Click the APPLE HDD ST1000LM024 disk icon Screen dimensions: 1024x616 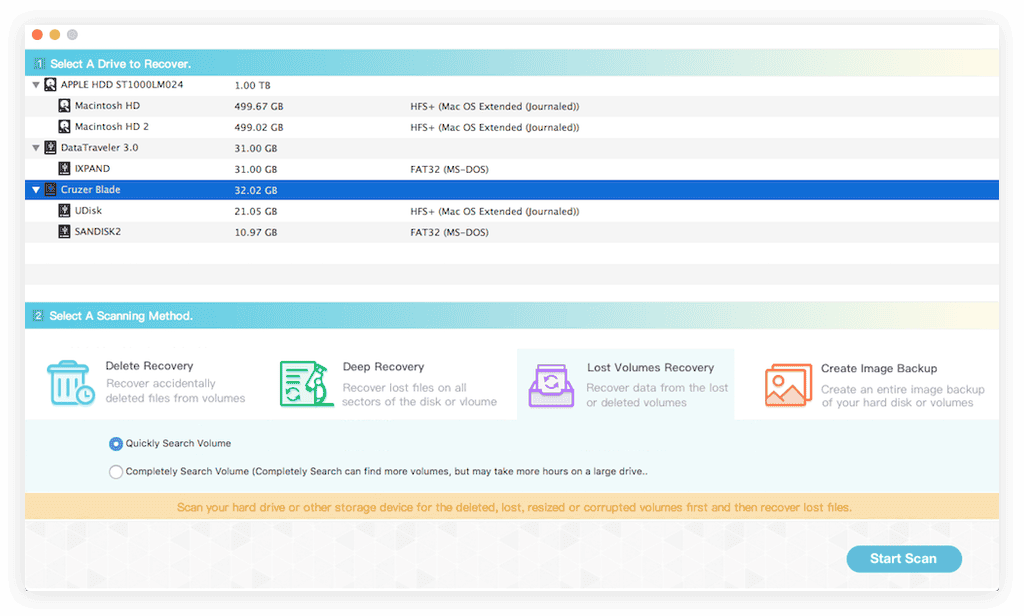(50, 84)
